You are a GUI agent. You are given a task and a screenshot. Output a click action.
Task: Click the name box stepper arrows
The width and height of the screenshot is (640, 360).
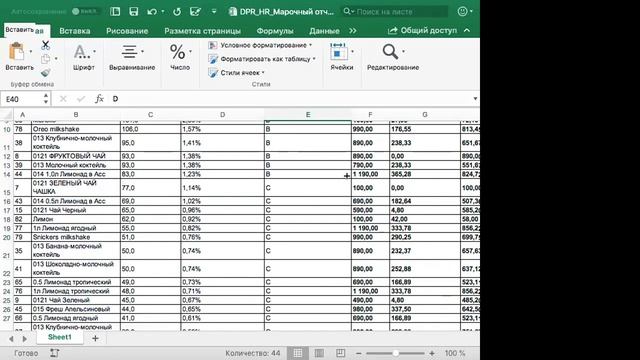[x=46, y=99]
